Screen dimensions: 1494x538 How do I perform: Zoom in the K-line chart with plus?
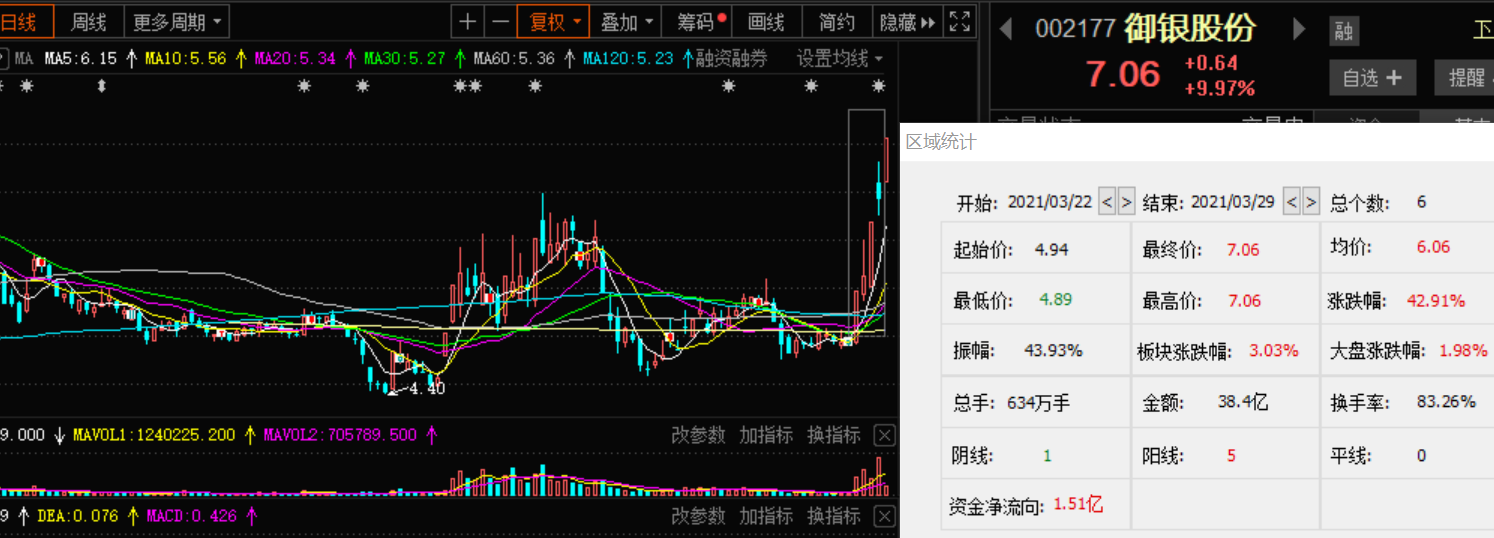click(x=467, y=21)
